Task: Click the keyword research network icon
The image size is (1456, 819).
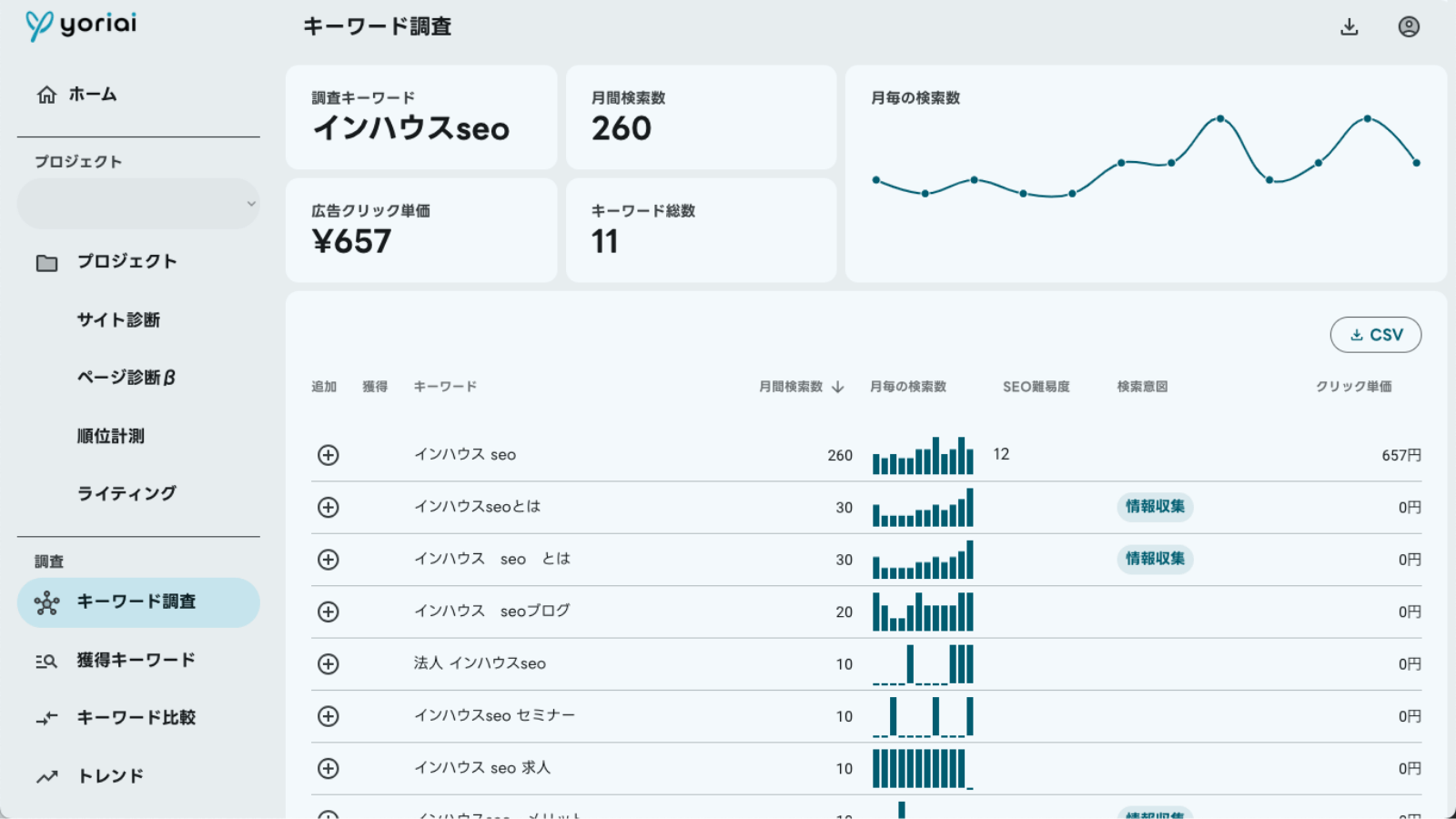Action: tap(46, 602)
